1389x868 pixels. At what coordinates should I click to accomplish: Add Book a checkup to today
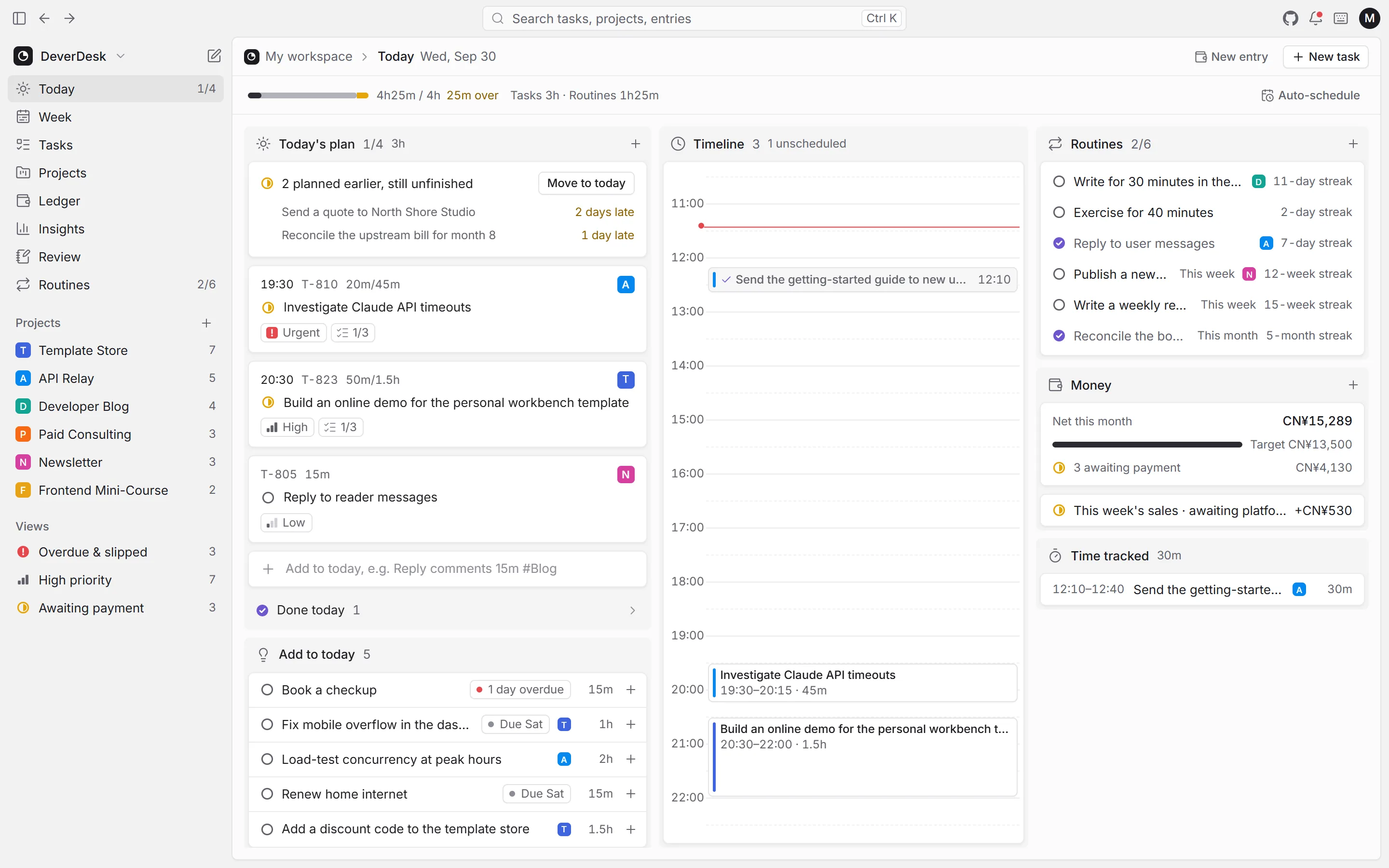click(631, 690)
